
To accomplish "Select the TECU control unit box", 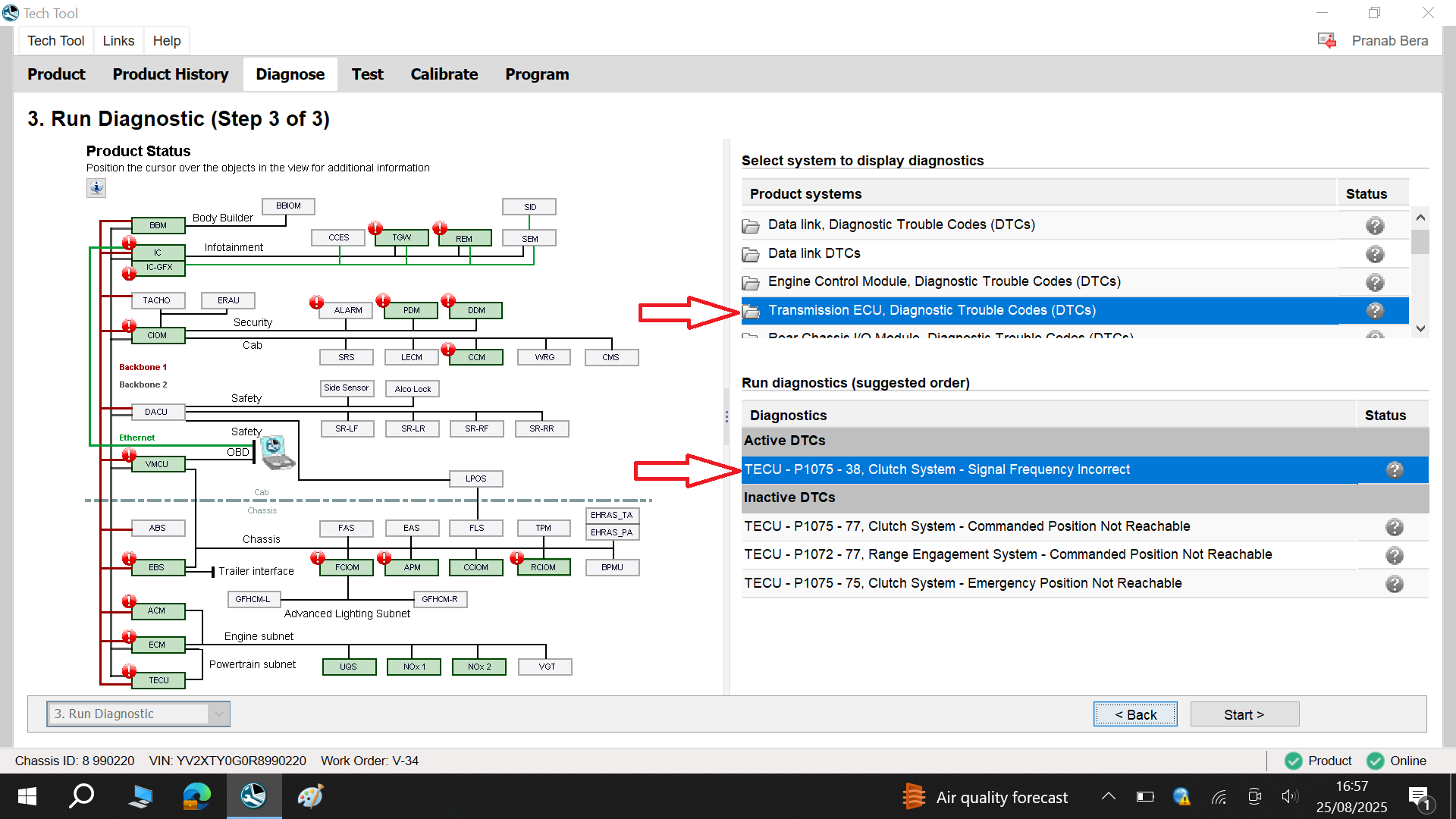I will coord(158,680).
